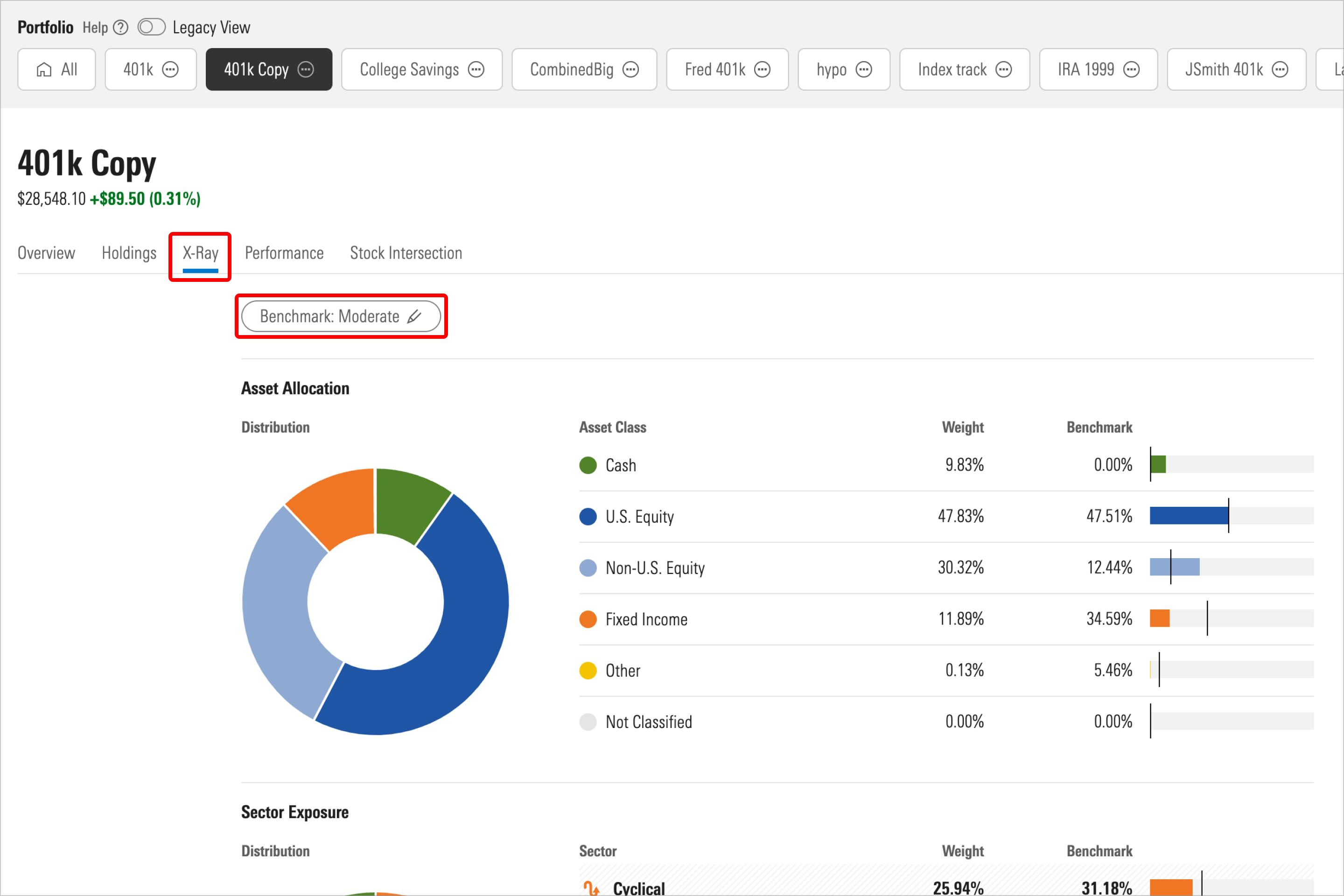The width and height of the screenshot is (1344, 896).
Task: Click the portfolio value $28,548.10
Action: (51, 199)
